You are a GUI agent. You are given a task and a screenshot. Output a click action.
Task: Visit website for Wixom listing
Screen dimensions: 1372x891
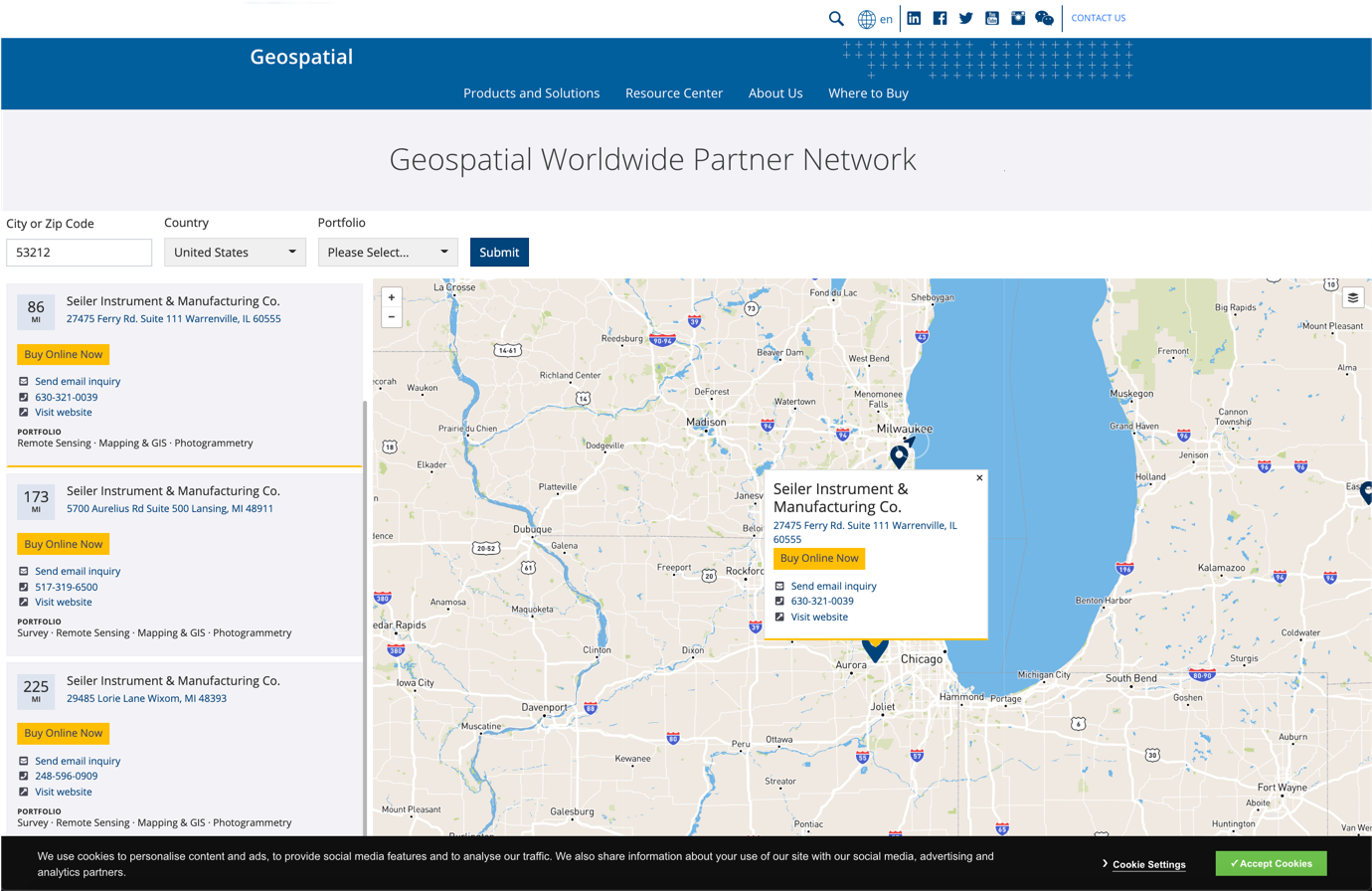point(64,792)
